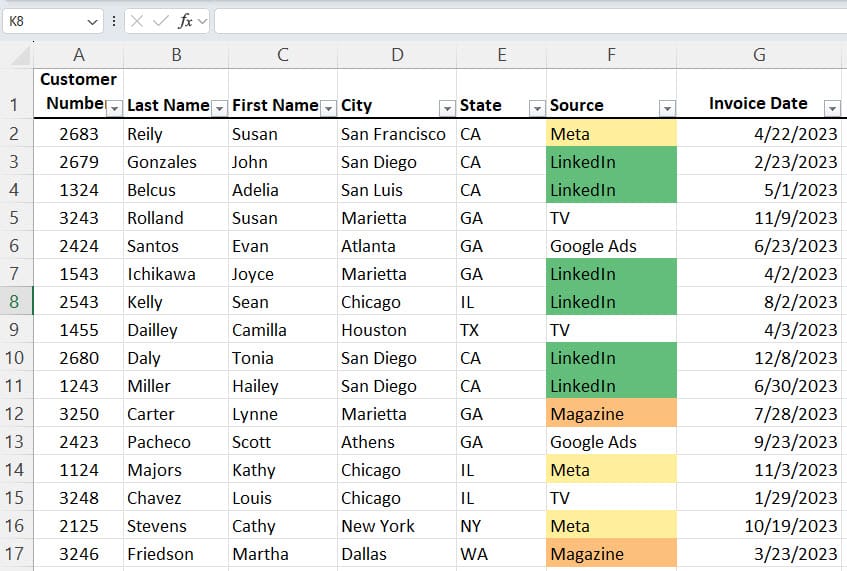
Task: Select column D header
Action: point(397,55)
